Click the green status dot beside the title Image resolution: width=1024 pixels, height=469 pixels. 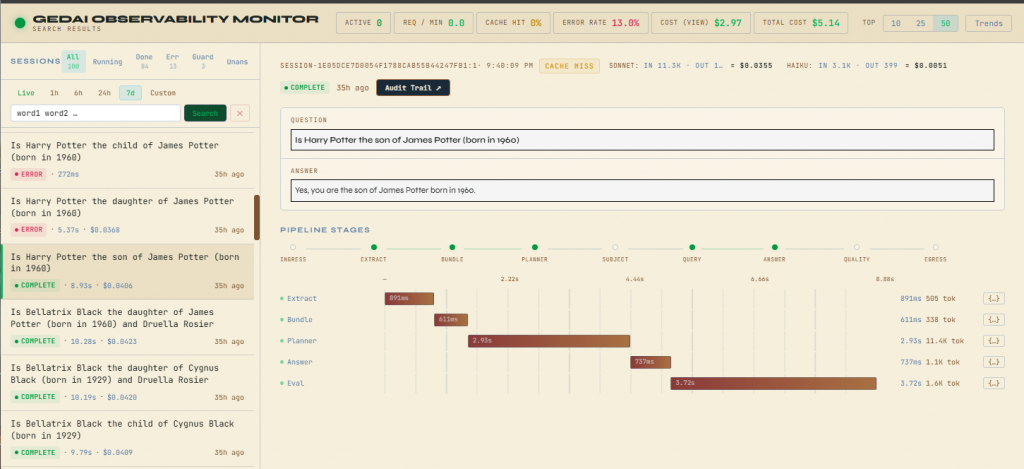[20, 24]
